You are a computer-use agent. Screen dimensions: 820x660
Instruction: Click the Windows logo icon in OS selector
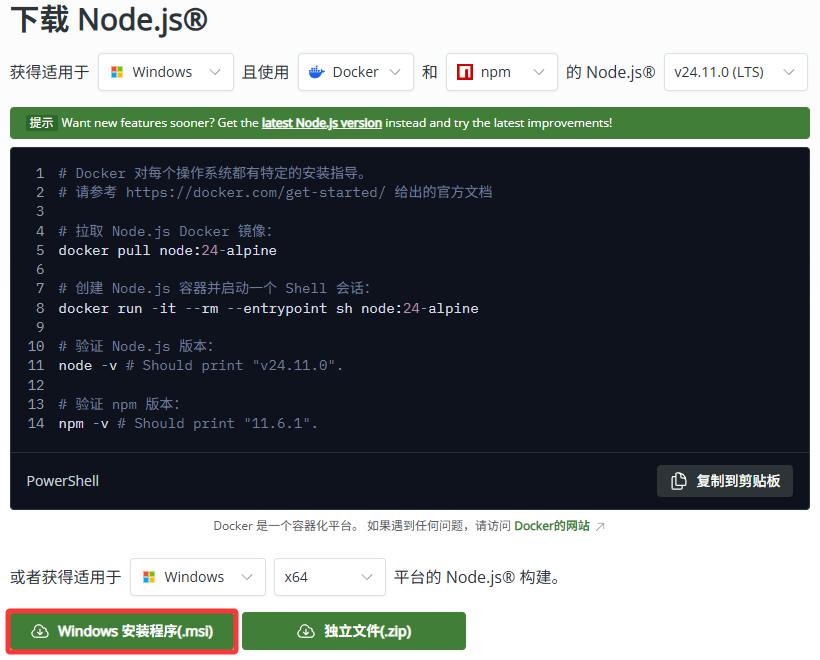point(117,72)
